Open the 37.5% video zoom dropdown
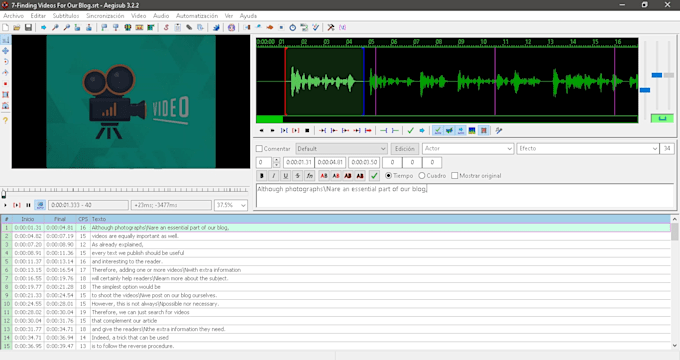Image resolution: width=680 pixels, height=360 pixels. tap(231, 205)
